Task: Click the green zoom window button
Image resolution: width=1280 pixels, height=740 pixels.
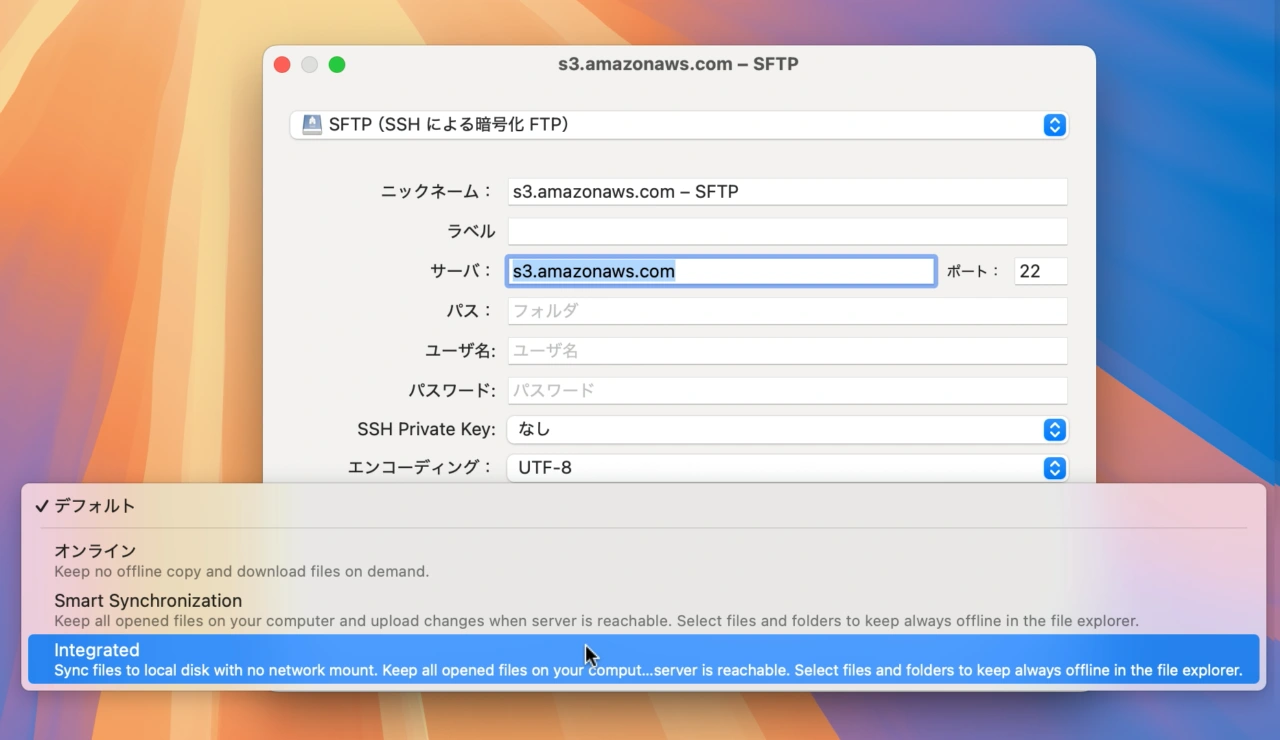Action: (x=337, y=65)
